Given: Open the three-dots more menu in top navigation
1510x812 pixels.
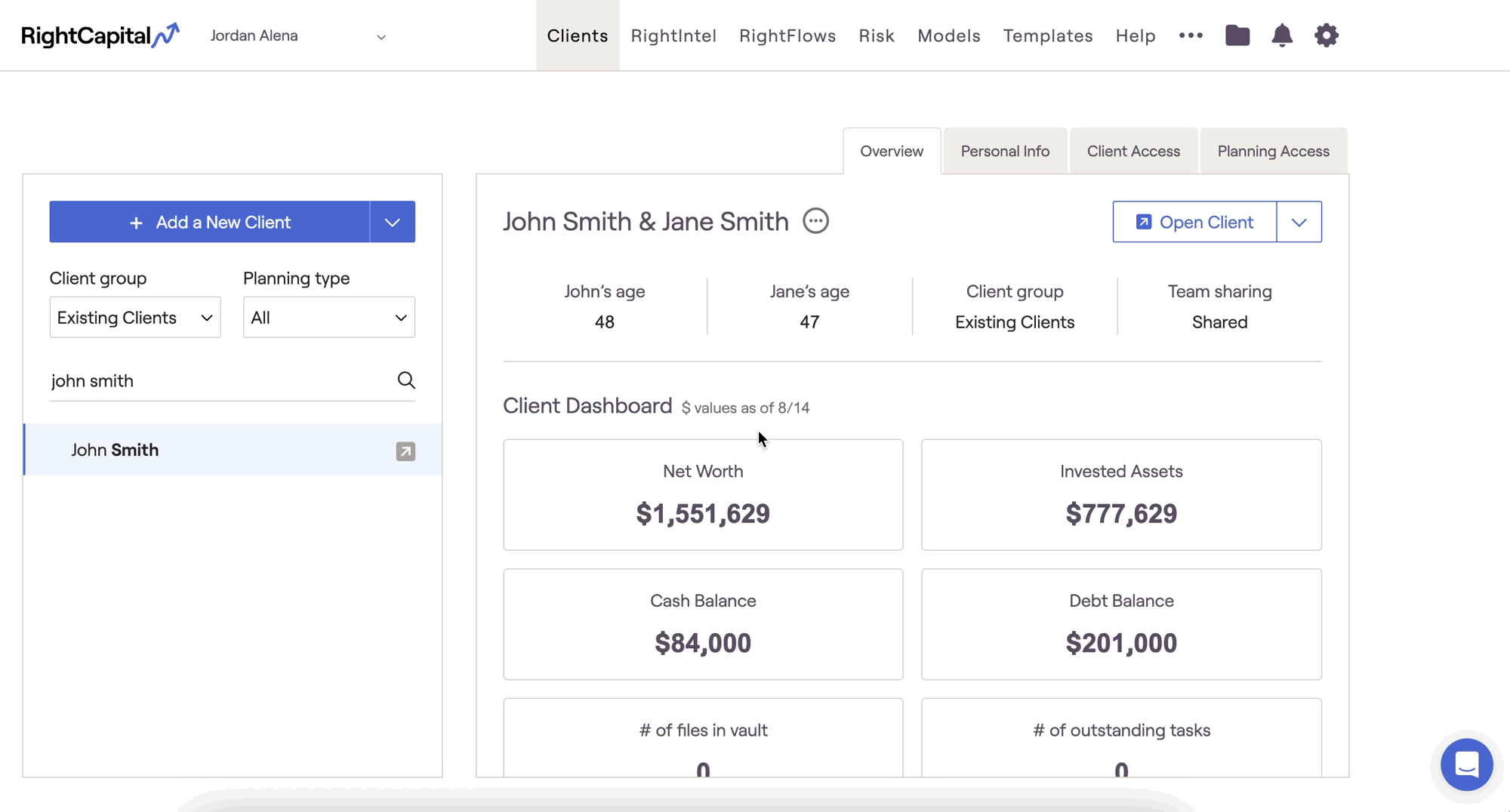Looking at the screenshot, I should pyautogui.click(x=1191, y=35).
